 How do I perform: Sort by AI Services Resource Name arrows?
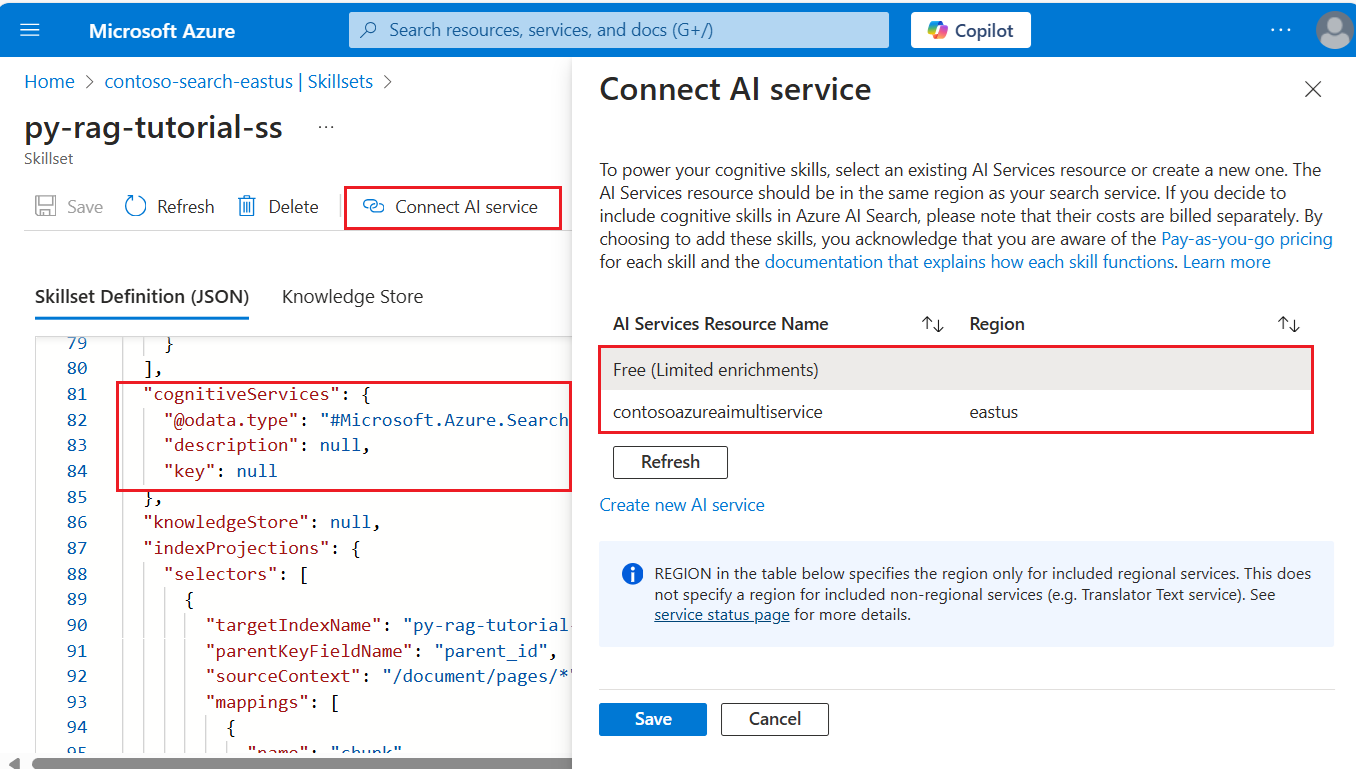933,324
